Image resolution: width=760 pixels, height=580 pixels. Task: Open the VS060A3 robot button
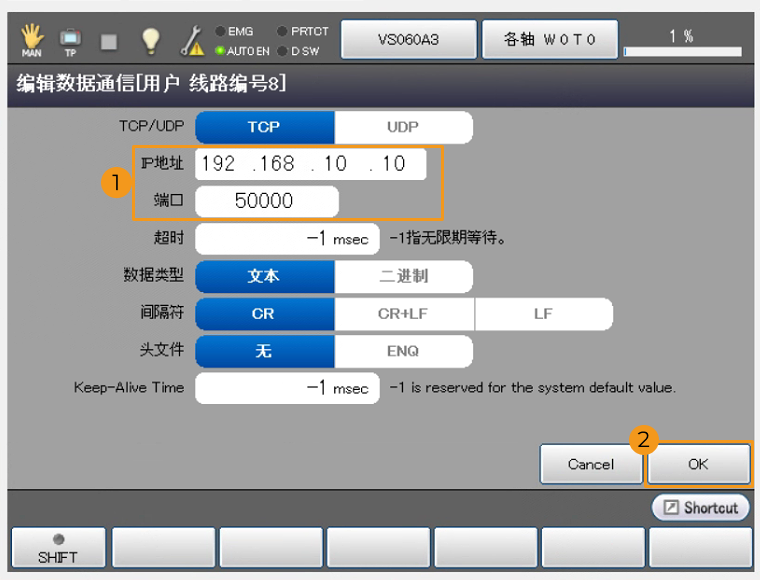pyautogui.click(x=409, y=40)
